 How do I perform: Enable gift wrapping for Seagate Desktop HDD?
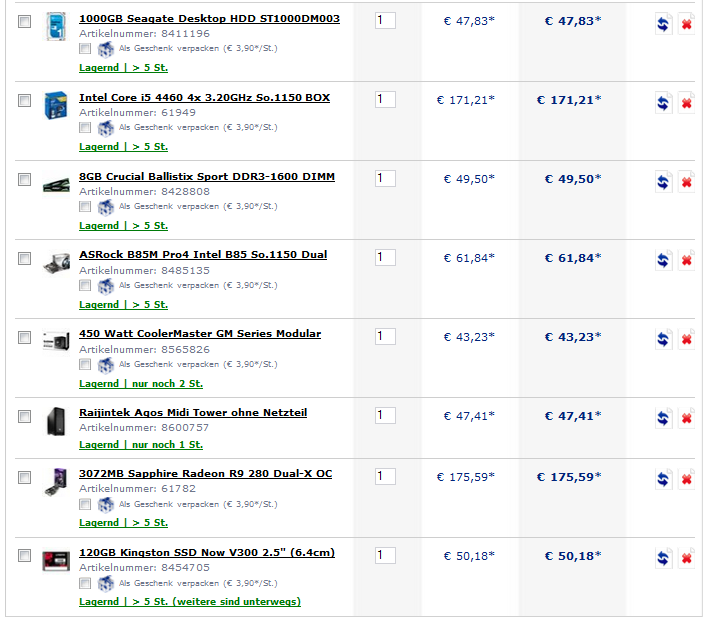[85, 48]
